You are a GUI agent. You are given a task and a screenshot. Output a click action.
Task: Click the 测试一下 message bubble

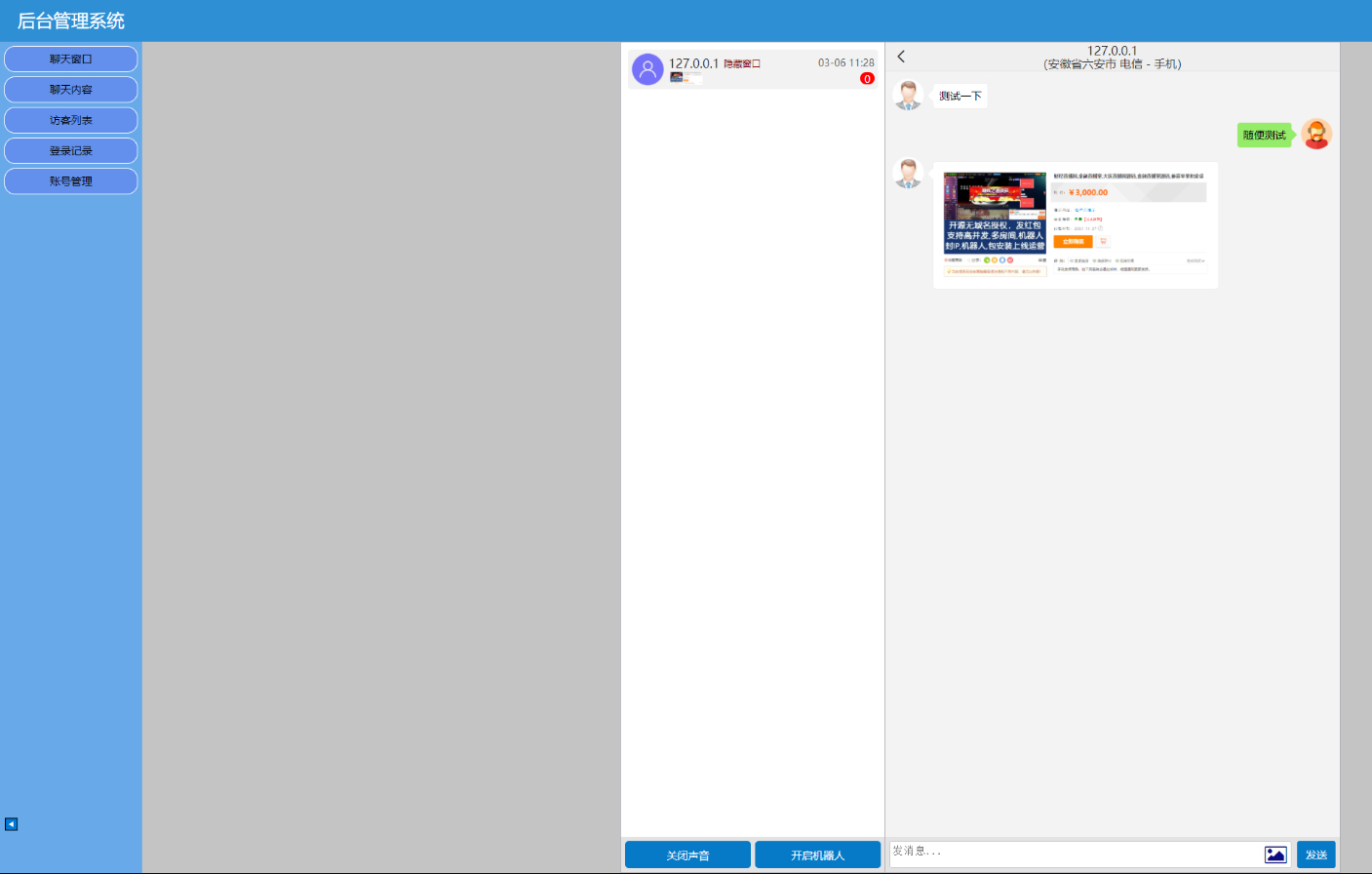click(960, 96)
